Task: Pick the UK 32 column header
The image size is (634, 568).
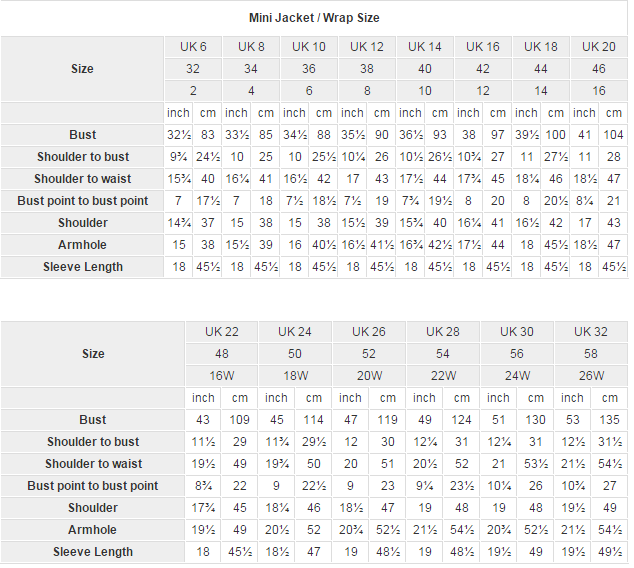Action: [591, 332]
